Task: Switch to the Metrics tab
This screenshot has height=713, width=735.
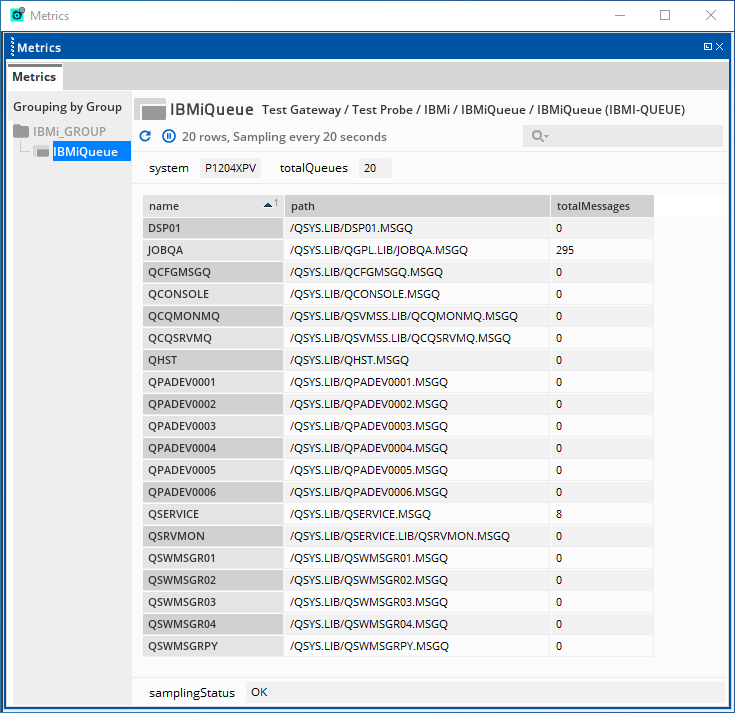Action: pyautogui.click(x=34, y=77)
